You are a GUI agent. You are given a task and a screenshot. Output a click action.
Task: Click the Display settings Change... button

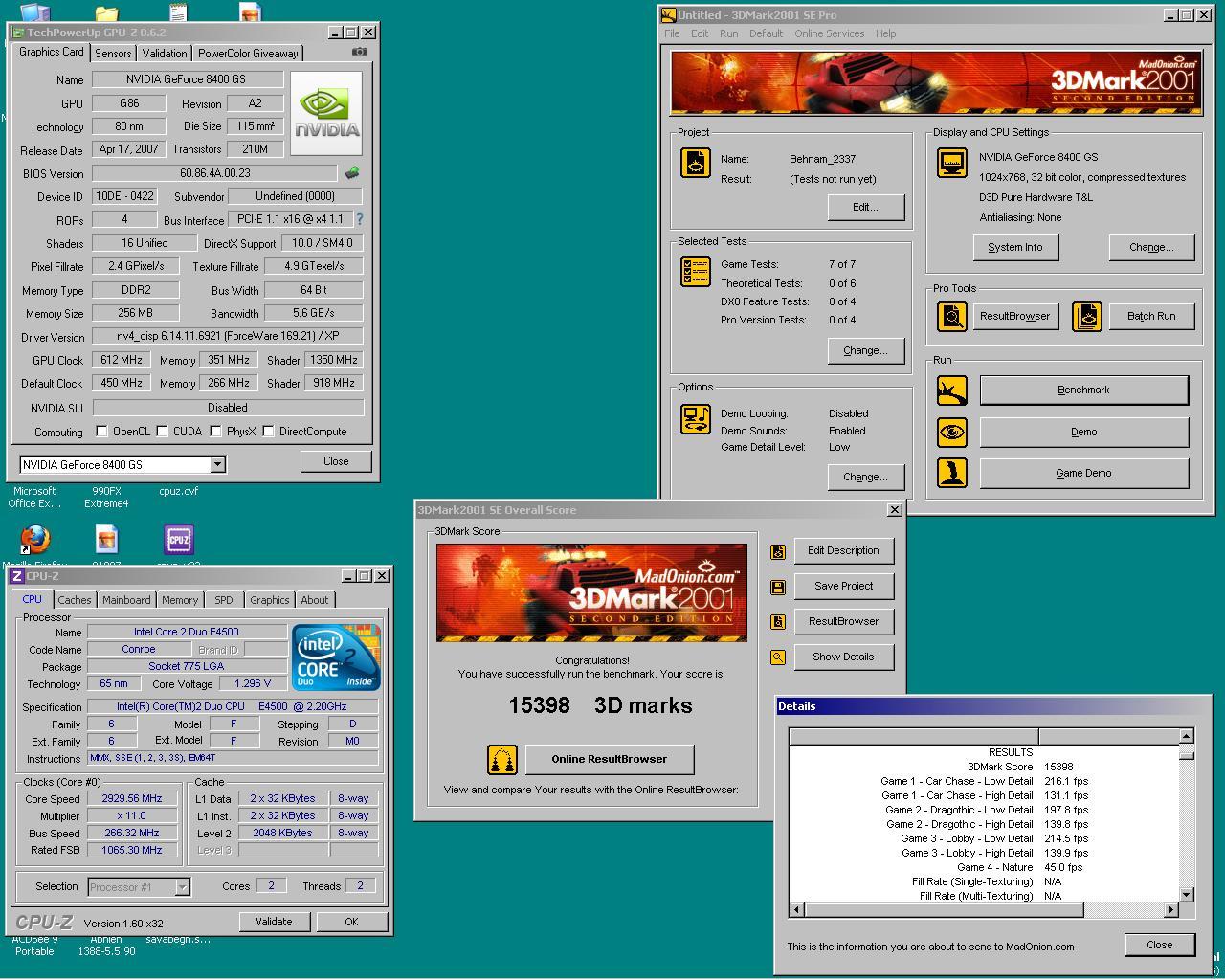coord(1151,247)
